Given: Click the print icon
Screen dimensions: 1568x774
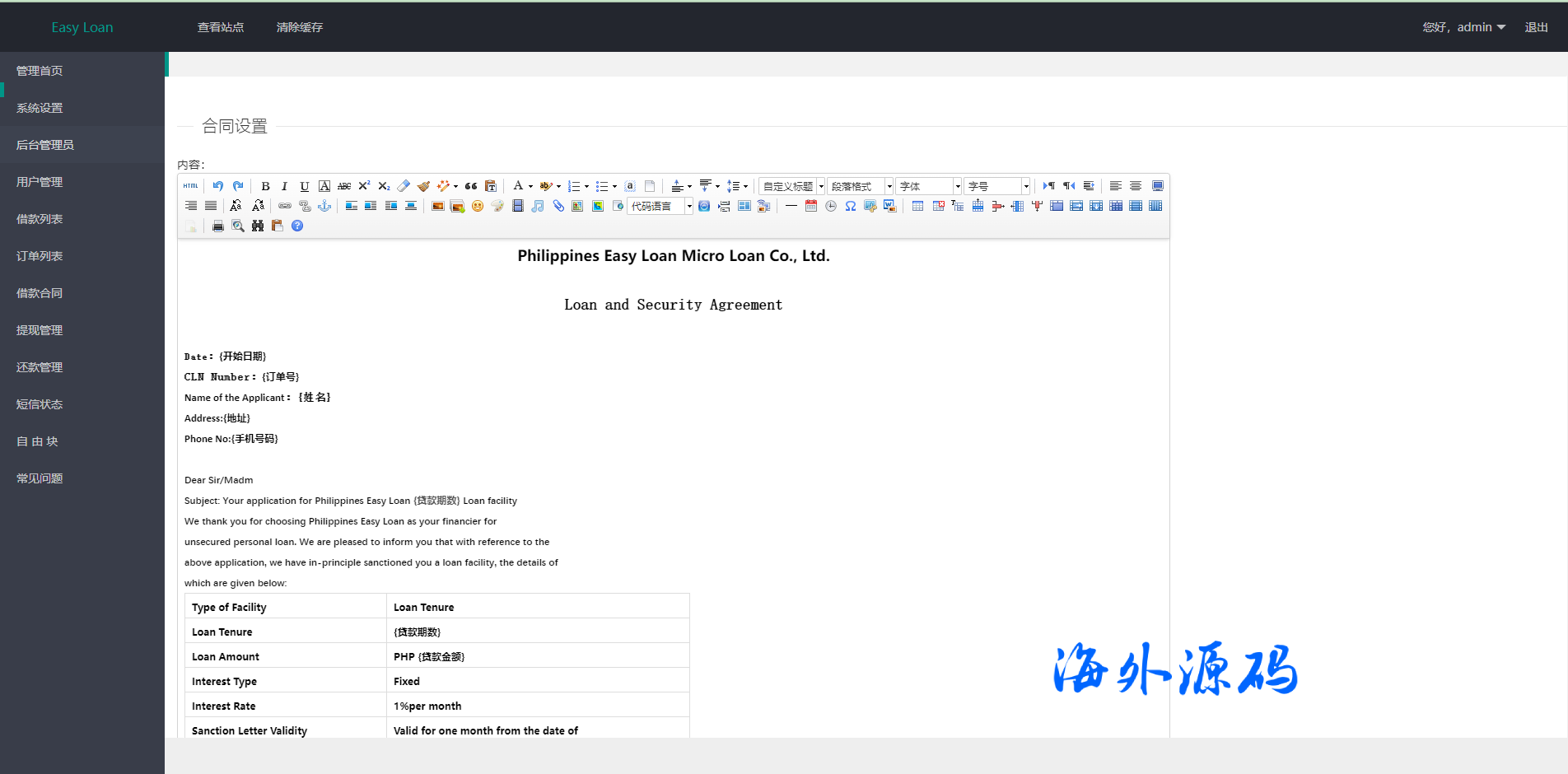Looking at the screenshot, I should [218, 226].
